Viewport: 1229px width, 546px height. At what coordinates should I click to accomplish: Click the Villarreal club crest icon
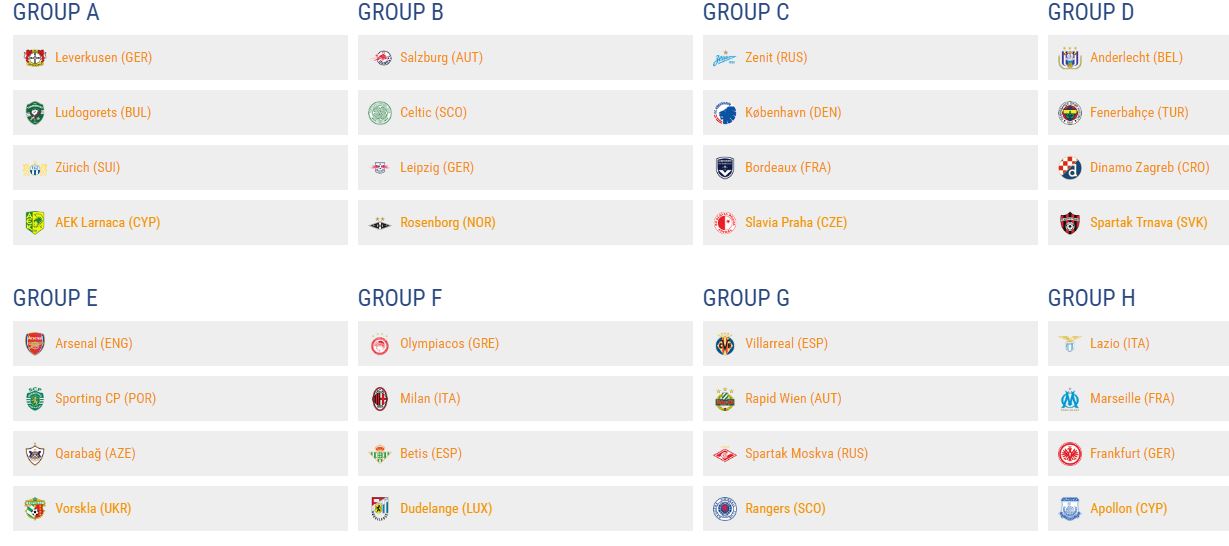[725, 344]
